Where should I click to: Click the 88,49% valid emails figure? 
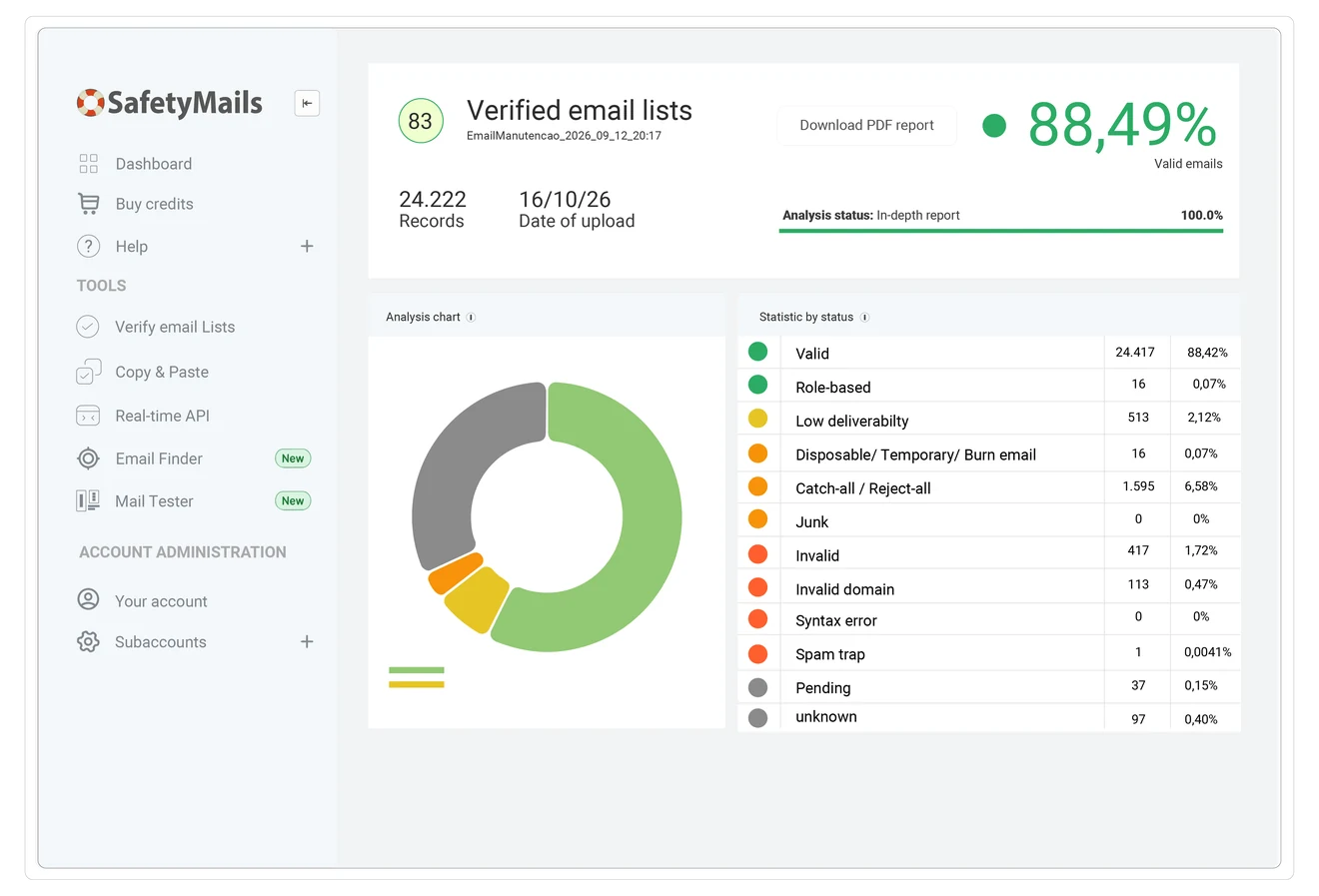1122,126
